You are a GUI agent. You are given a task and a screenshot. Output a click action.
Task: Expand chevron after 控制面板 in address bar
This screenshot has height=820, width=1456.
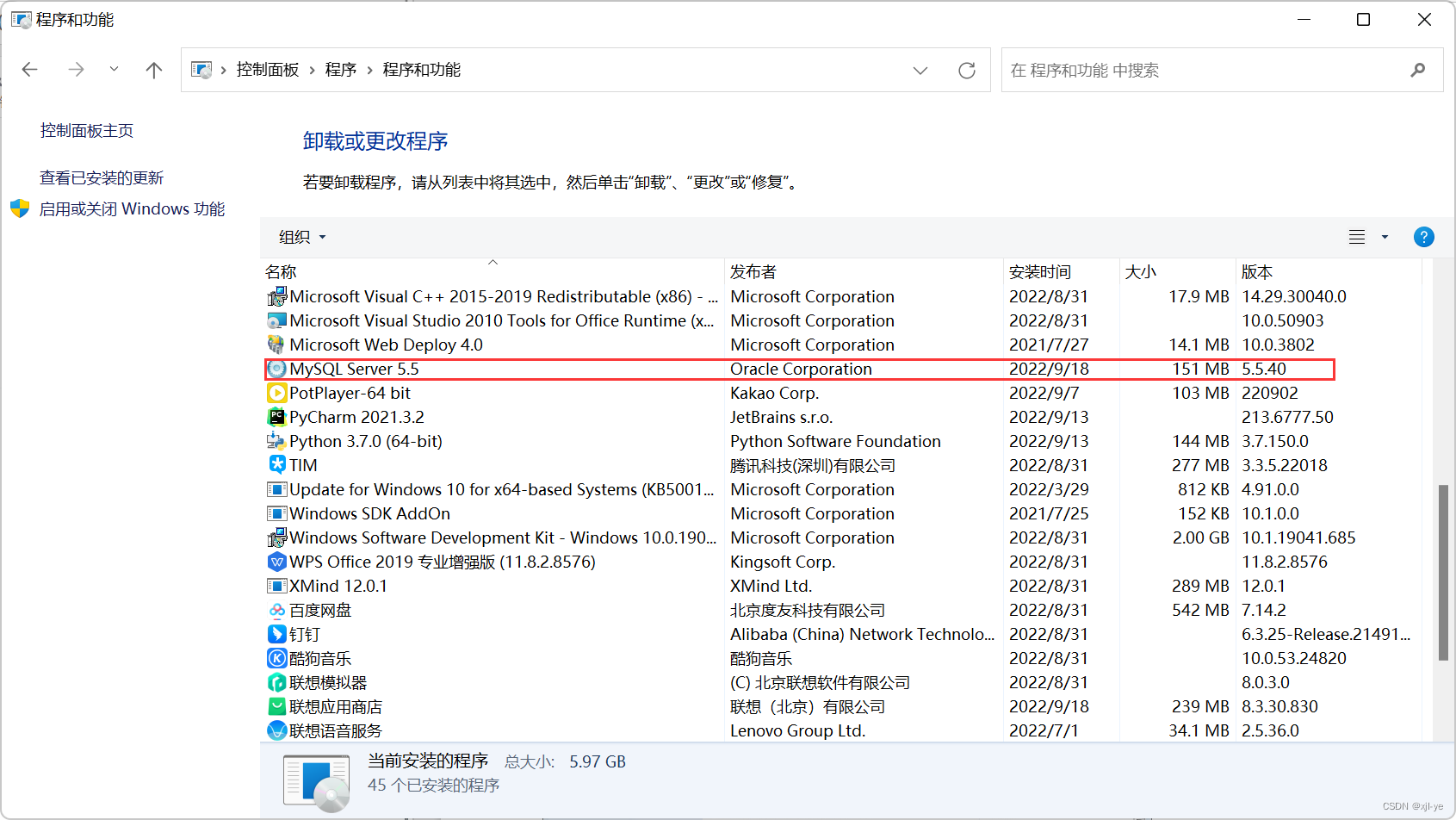coord(312,70)
